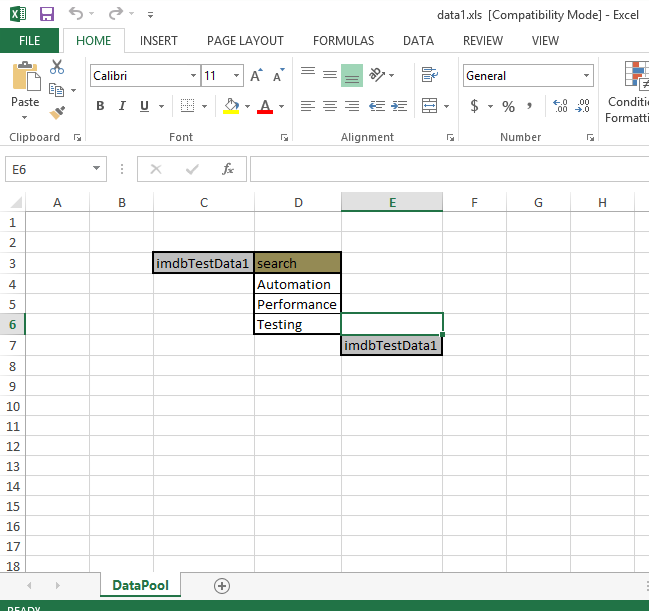Switch to the FORMULAS tab
Viewport: 649px width, 611px height.
(343, 41)
